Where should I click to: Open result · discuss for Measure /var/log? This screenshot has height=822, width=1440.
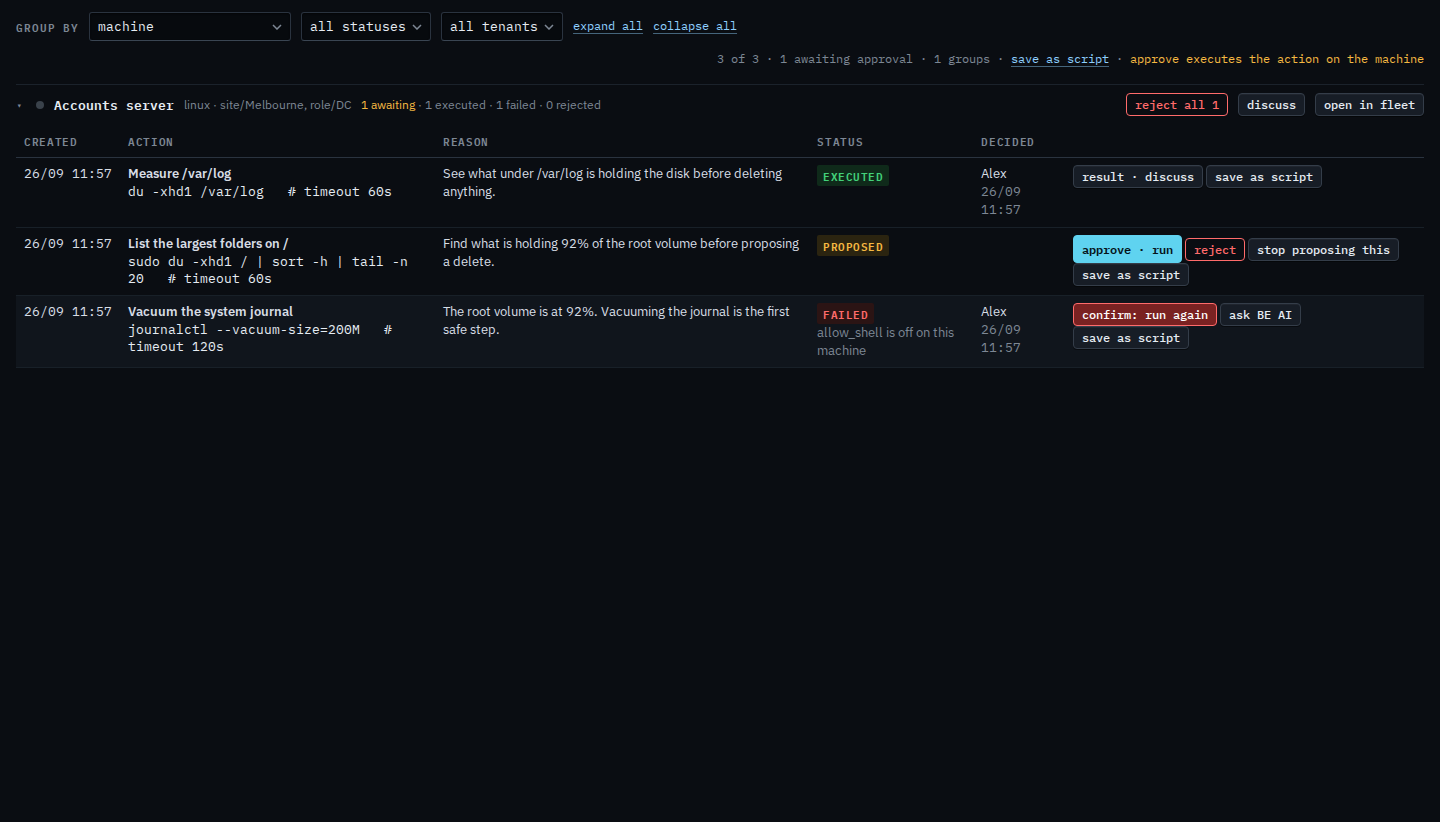coord(1138,177)
